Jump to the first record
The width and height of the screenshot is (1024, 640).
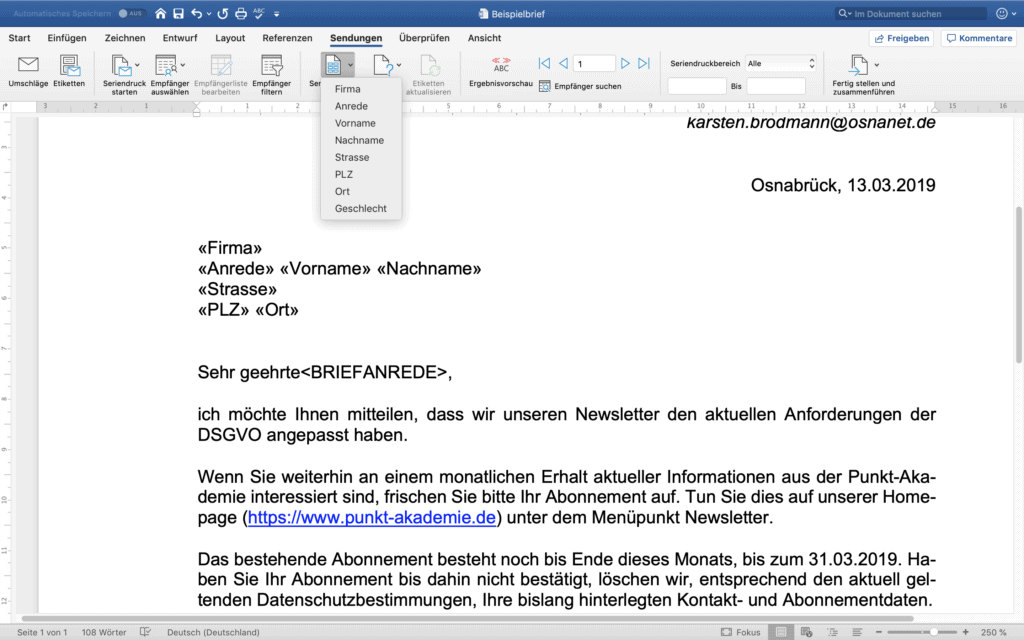pyautogui.click(x=544, y=63)
